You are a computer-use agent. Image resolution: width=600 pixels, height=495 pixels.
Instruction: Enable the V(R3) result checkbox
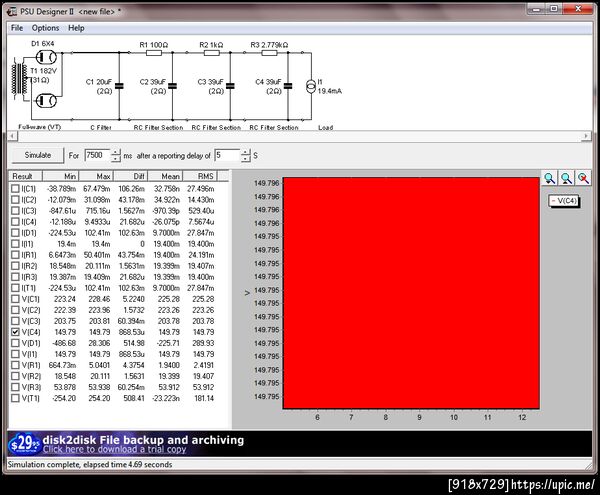pyautogui.click(x=15, y=387)
